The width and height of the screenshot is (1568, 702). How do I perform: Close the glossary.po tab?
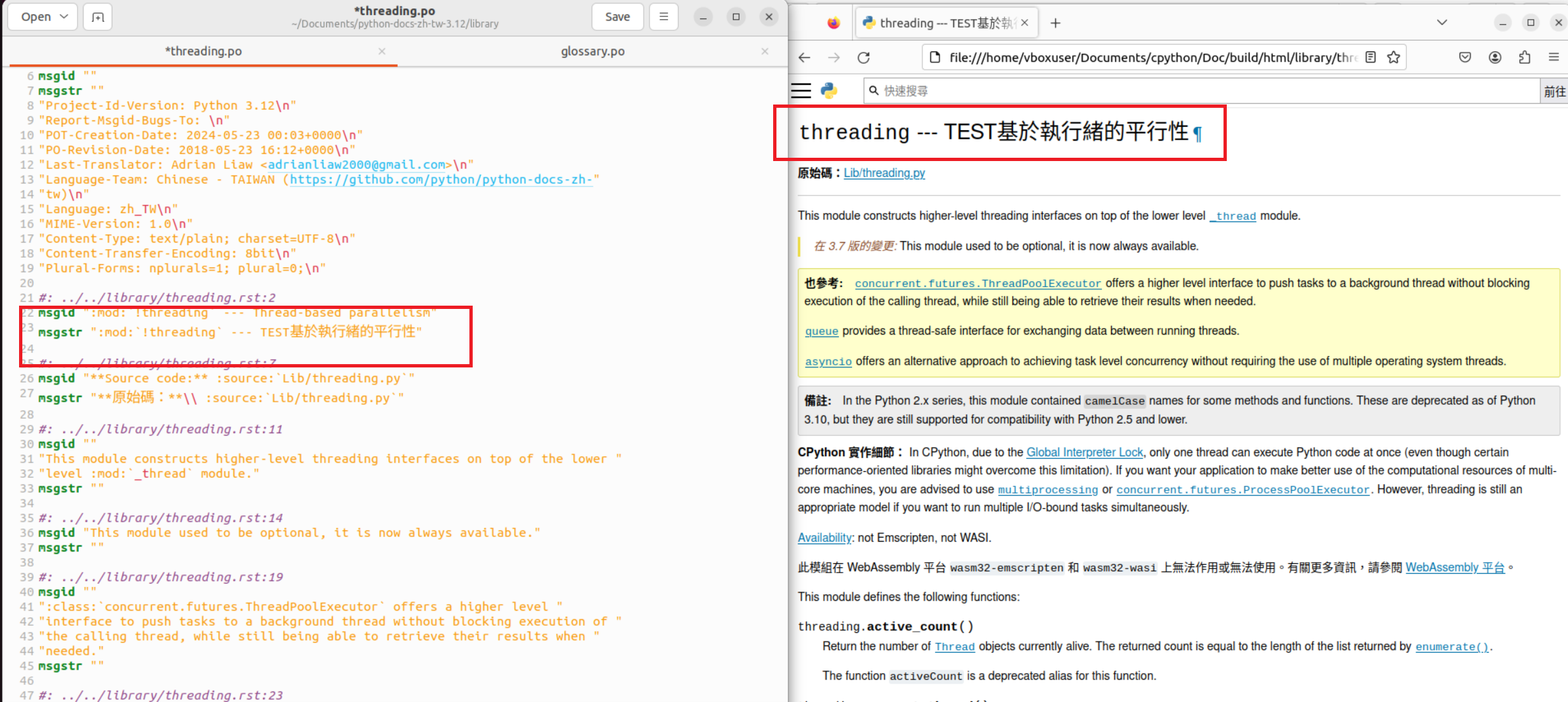765,51
